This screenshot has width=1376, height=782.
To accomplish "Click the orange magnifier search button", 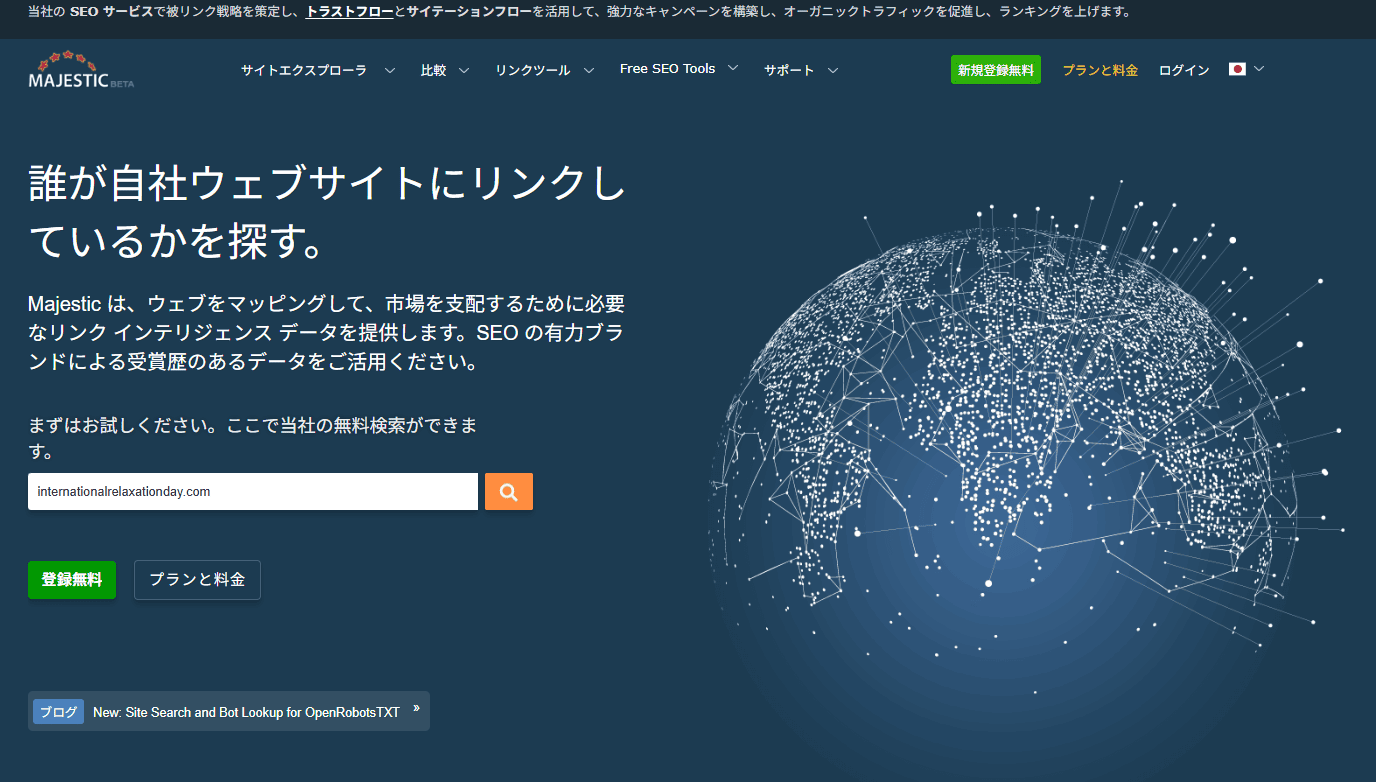I will pyautogui.click(x=509, y=492).
